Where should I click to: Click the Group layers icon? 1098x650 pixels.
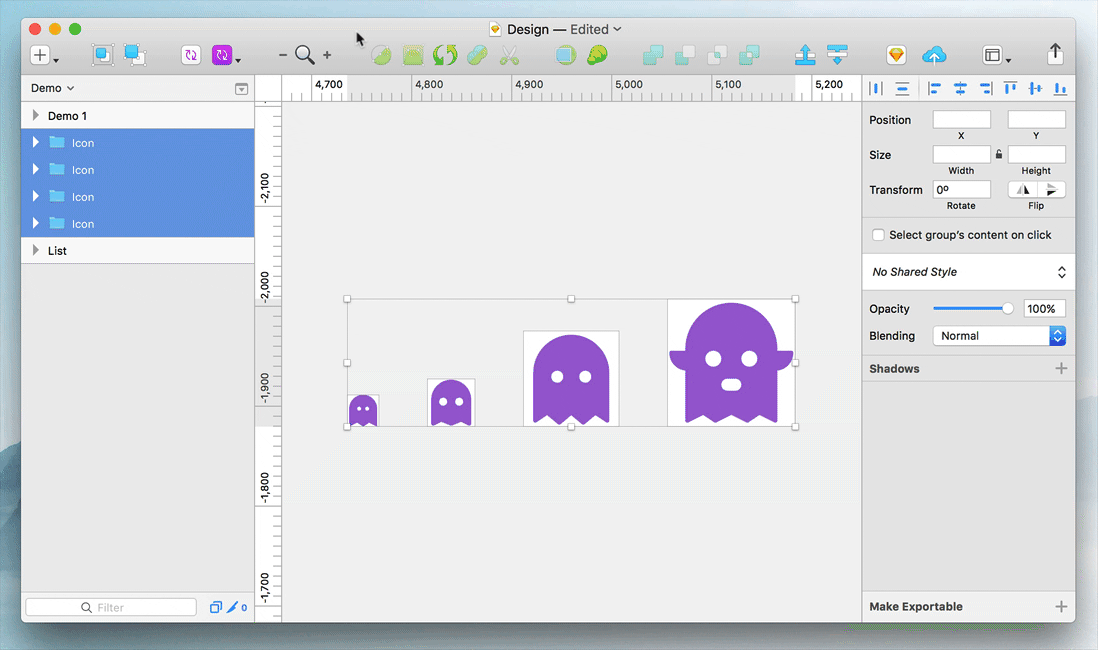(x=102, y=55)
